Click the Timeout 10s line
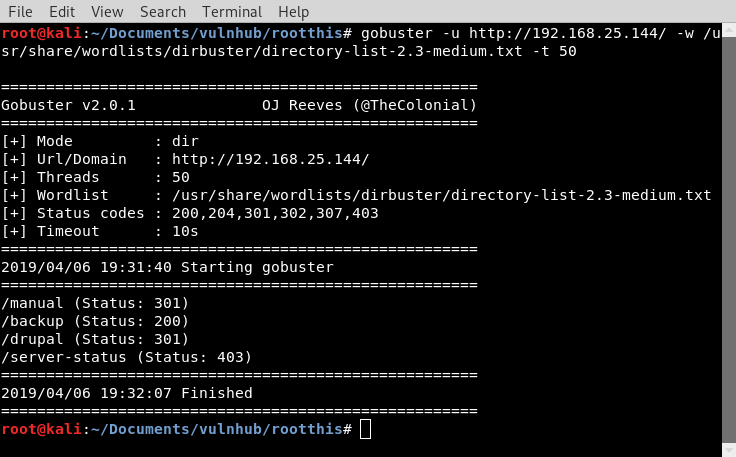 [100, 231]
